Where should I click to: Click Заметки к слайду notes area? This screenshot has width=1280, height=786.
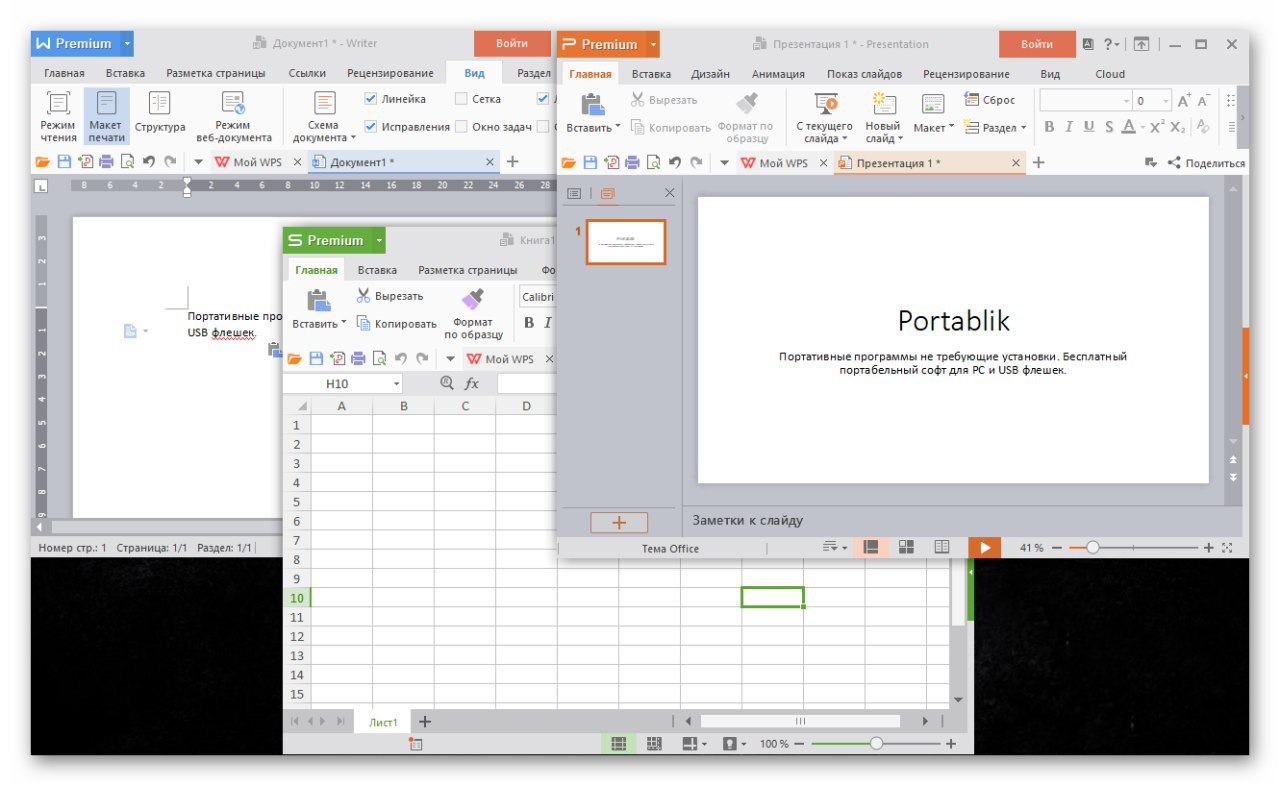point(748,520)
